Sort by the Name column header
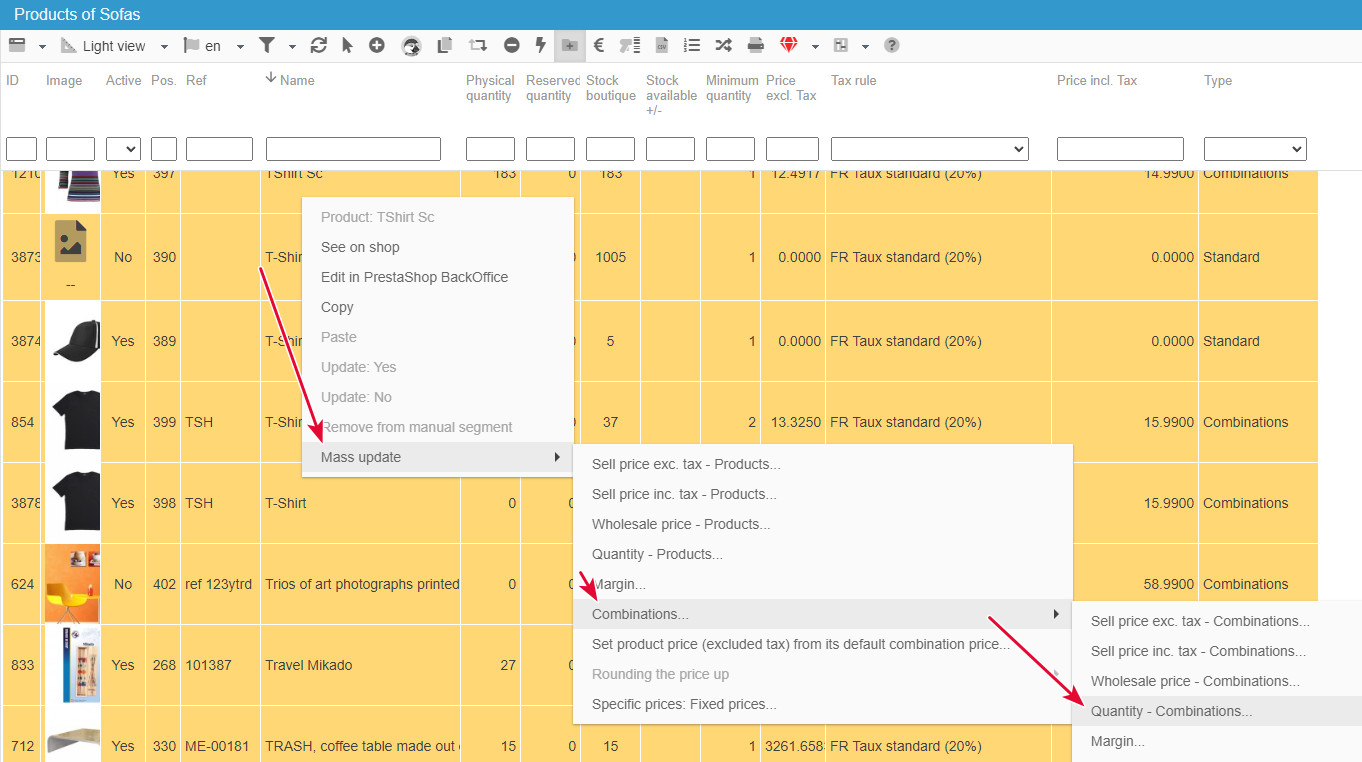This screenshot has height=762, width=1362. 297,80
